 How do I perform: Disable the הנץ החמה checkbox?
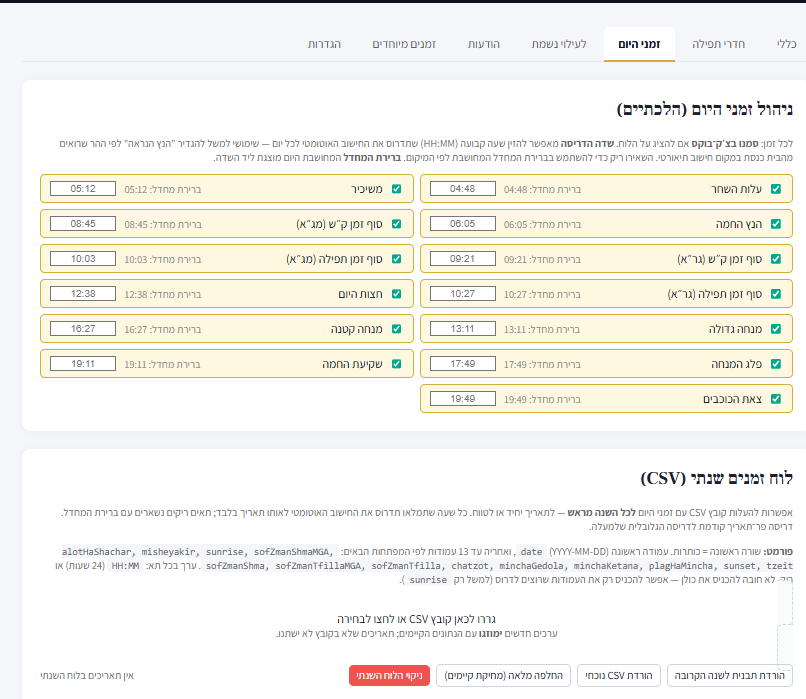[776, 223]
